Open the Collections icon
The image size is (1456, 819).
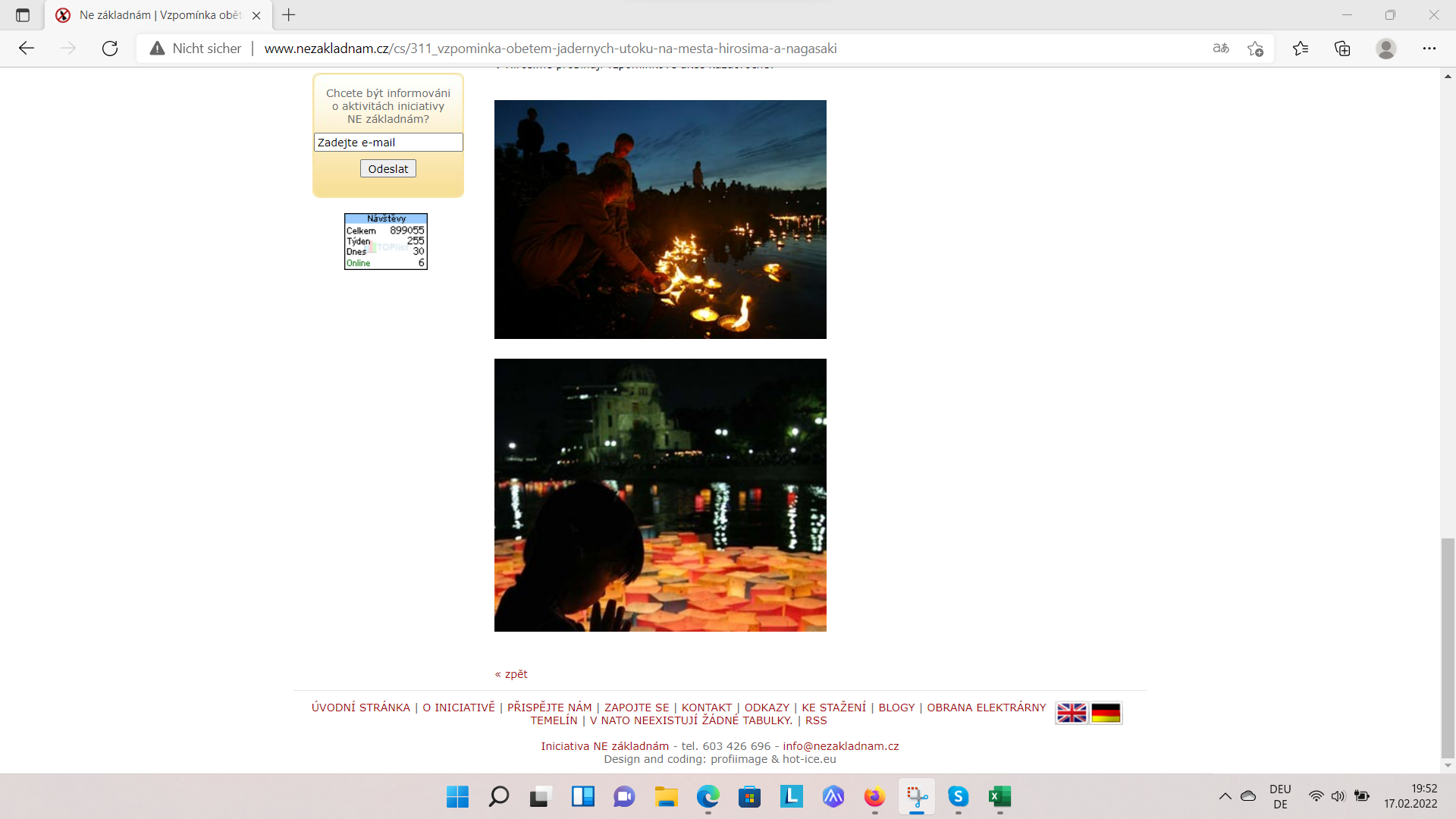click(1342, 49)
